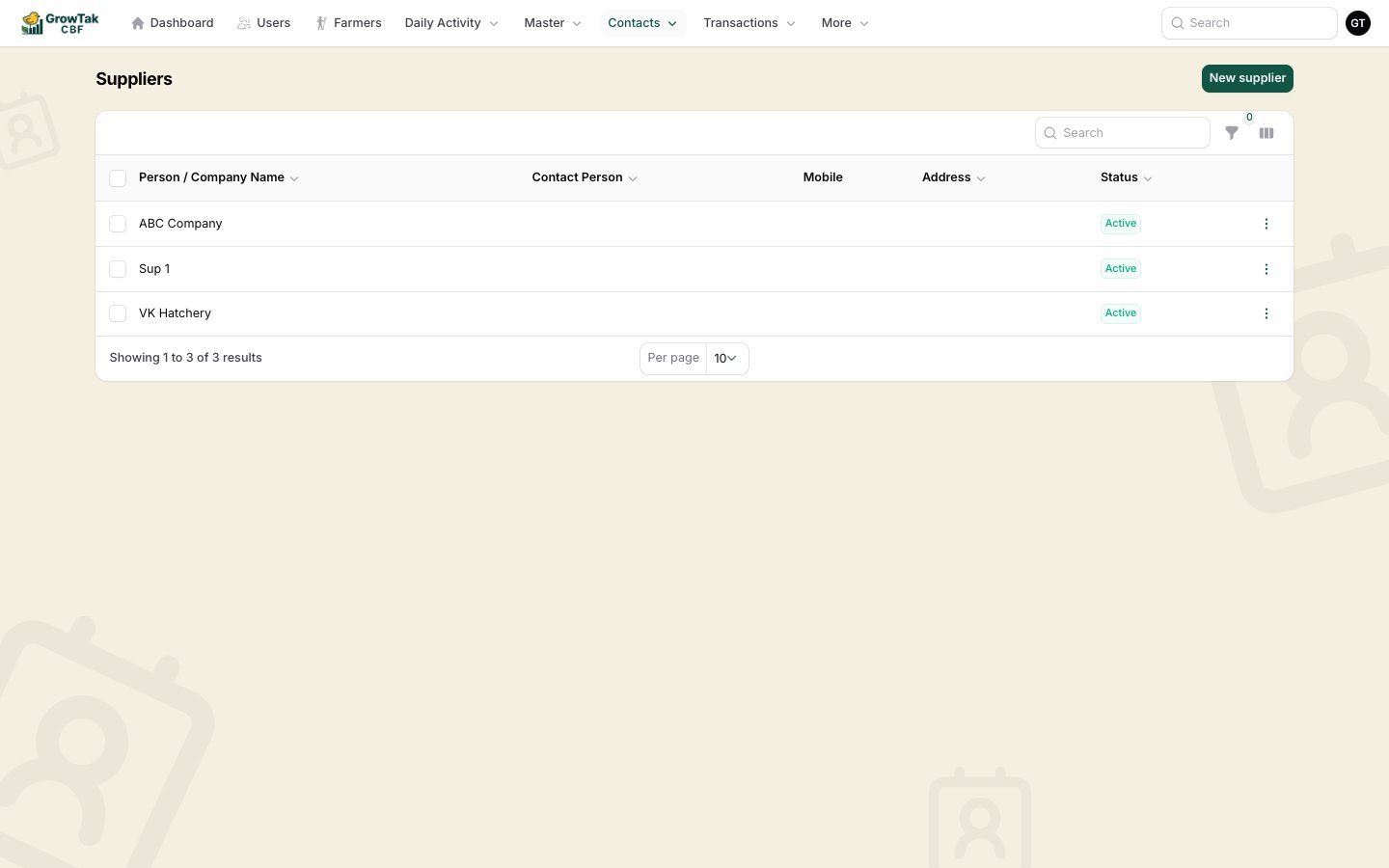Viewport: 1389px width, 868px height.
Task: Open the GT user avatar menu
Action: [x=1358, y=23]
